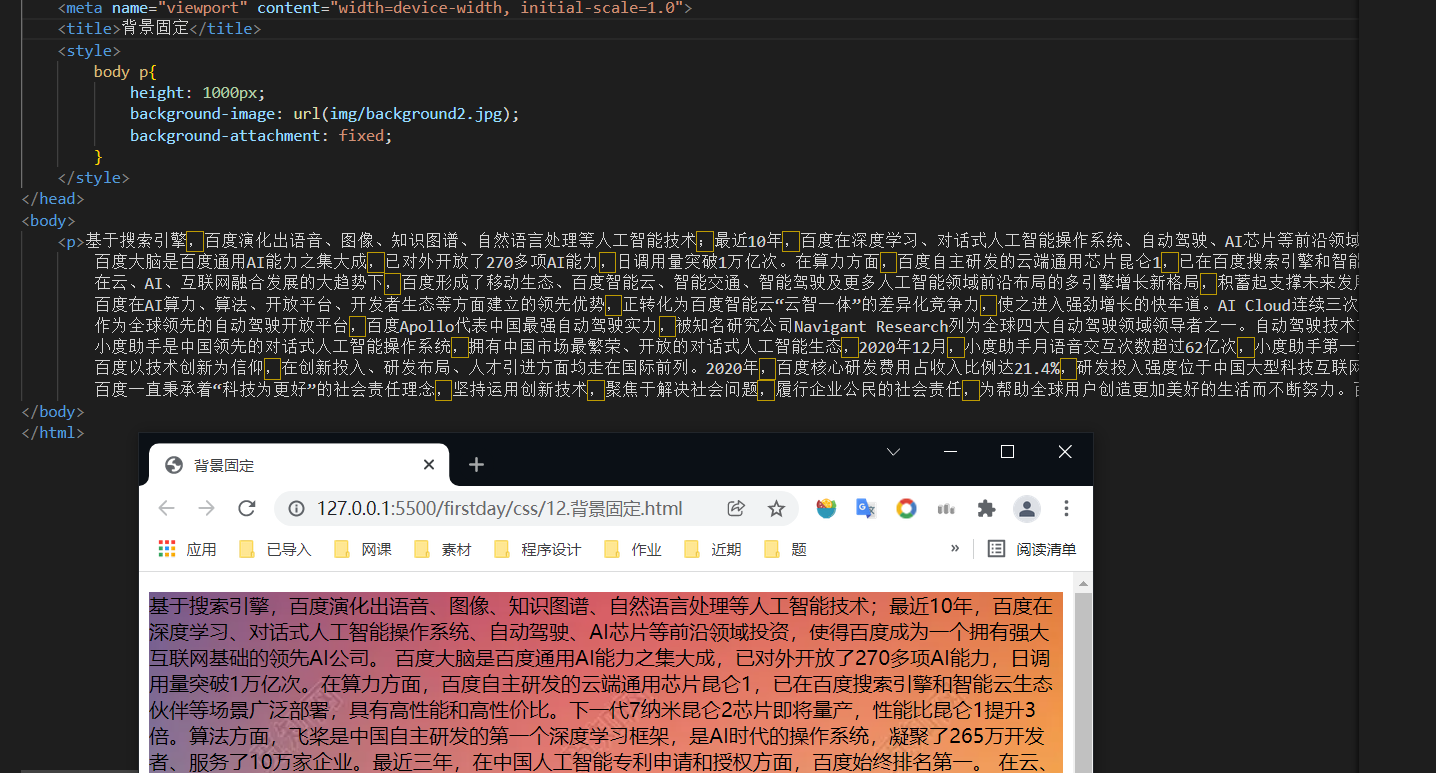Click the background-image url code line
1436x773 pixels.
pos(325,114)
